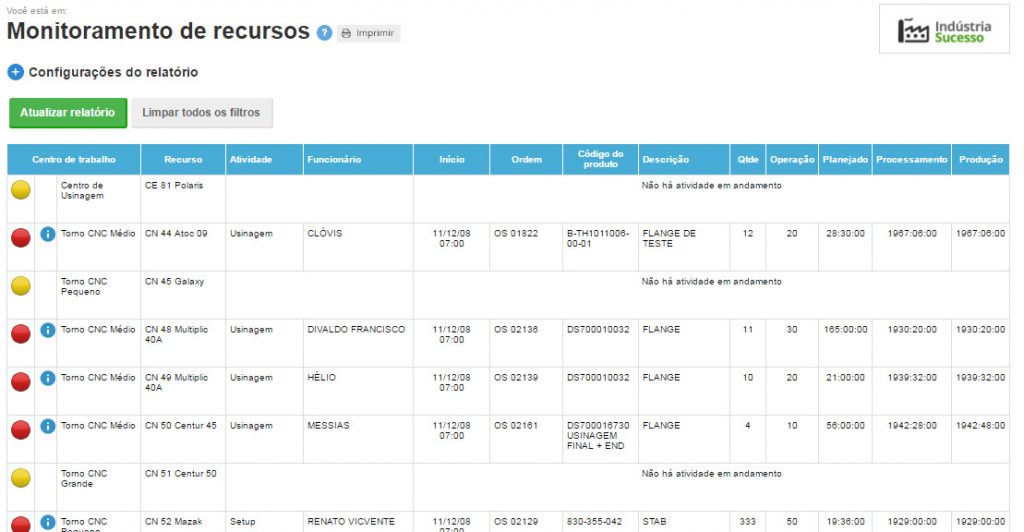Screen dimensions: 1024x532
Task: Click the Indústria Sucesso logo
Action: point(944,31)
